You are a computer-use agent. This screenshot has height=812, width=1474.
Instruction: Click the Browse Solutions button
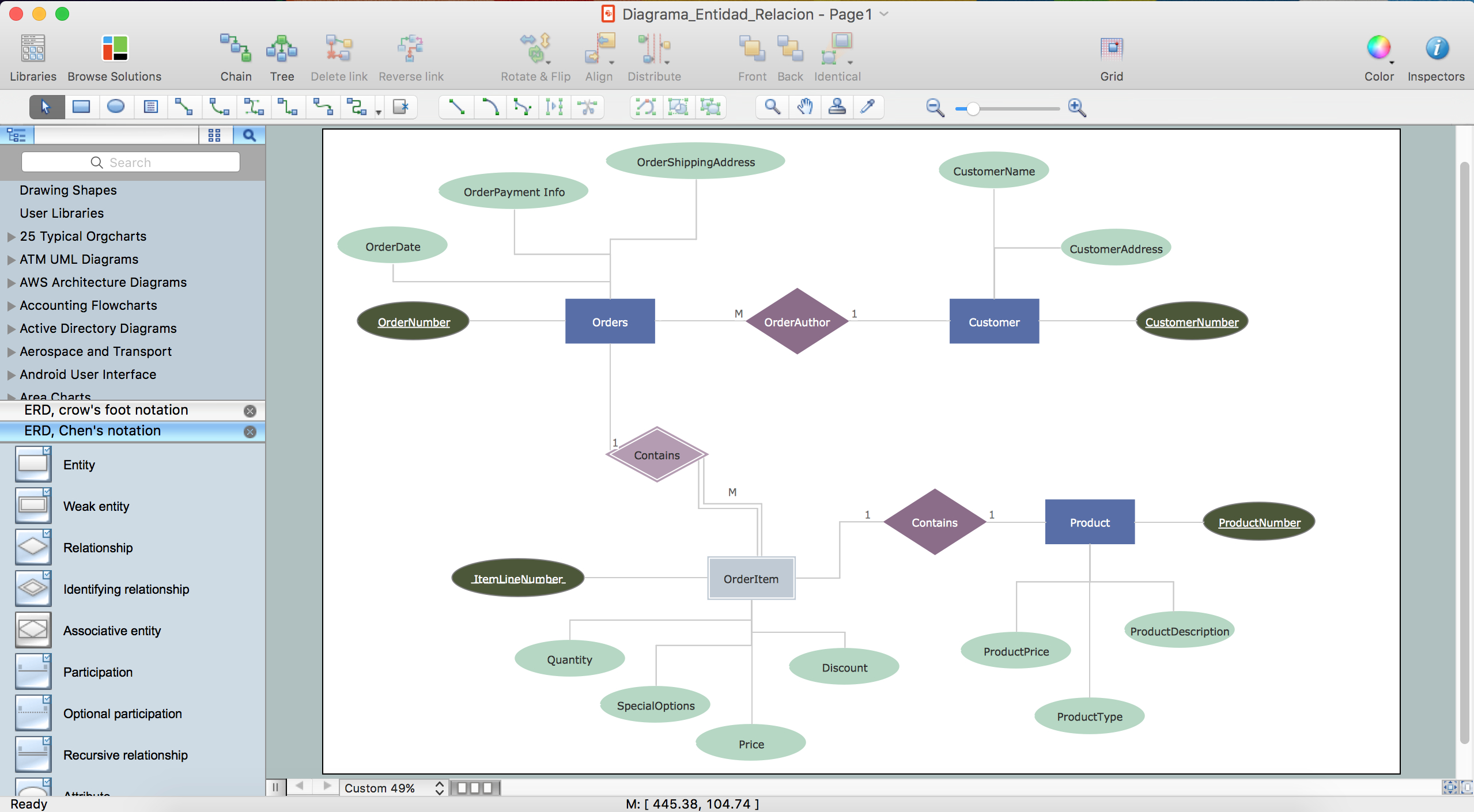[x=113, y=56]
